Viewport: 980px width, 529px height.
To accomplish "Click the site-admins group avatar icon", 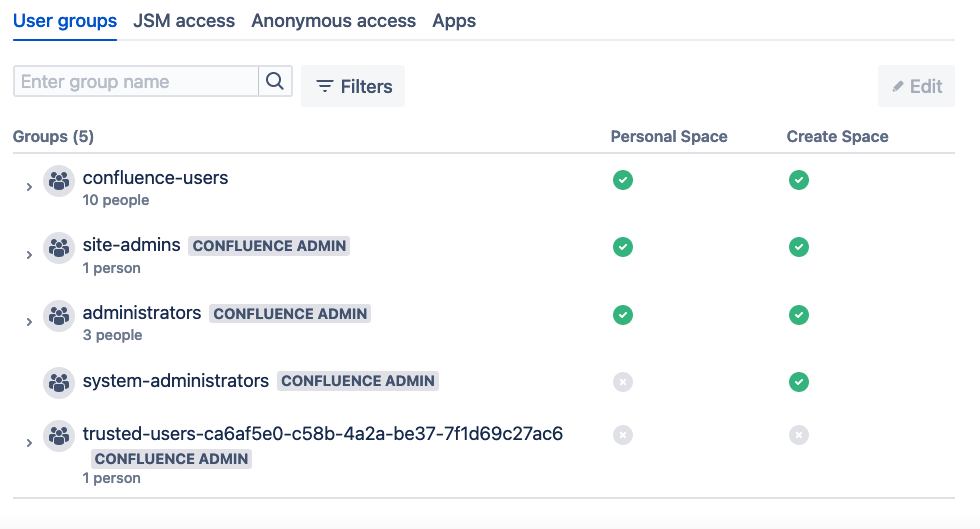I will click(60, 248).
